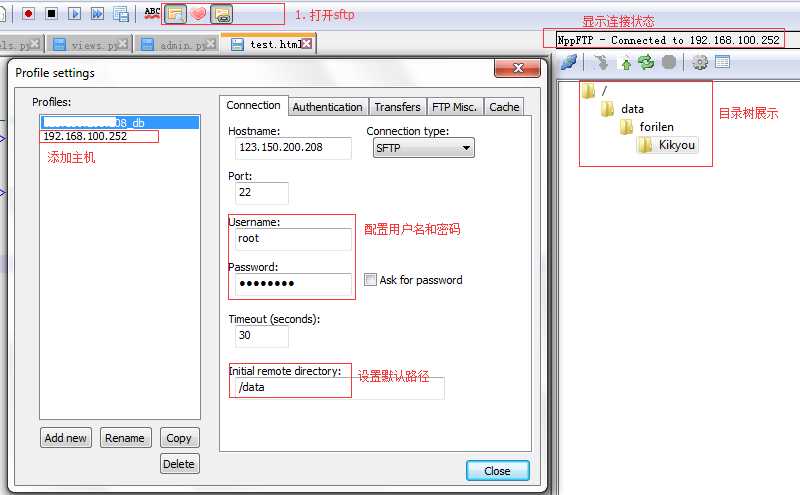Click the macro playback single arrow icon
The height and width of the screenshot is (495, 800).
coord(74,13)
